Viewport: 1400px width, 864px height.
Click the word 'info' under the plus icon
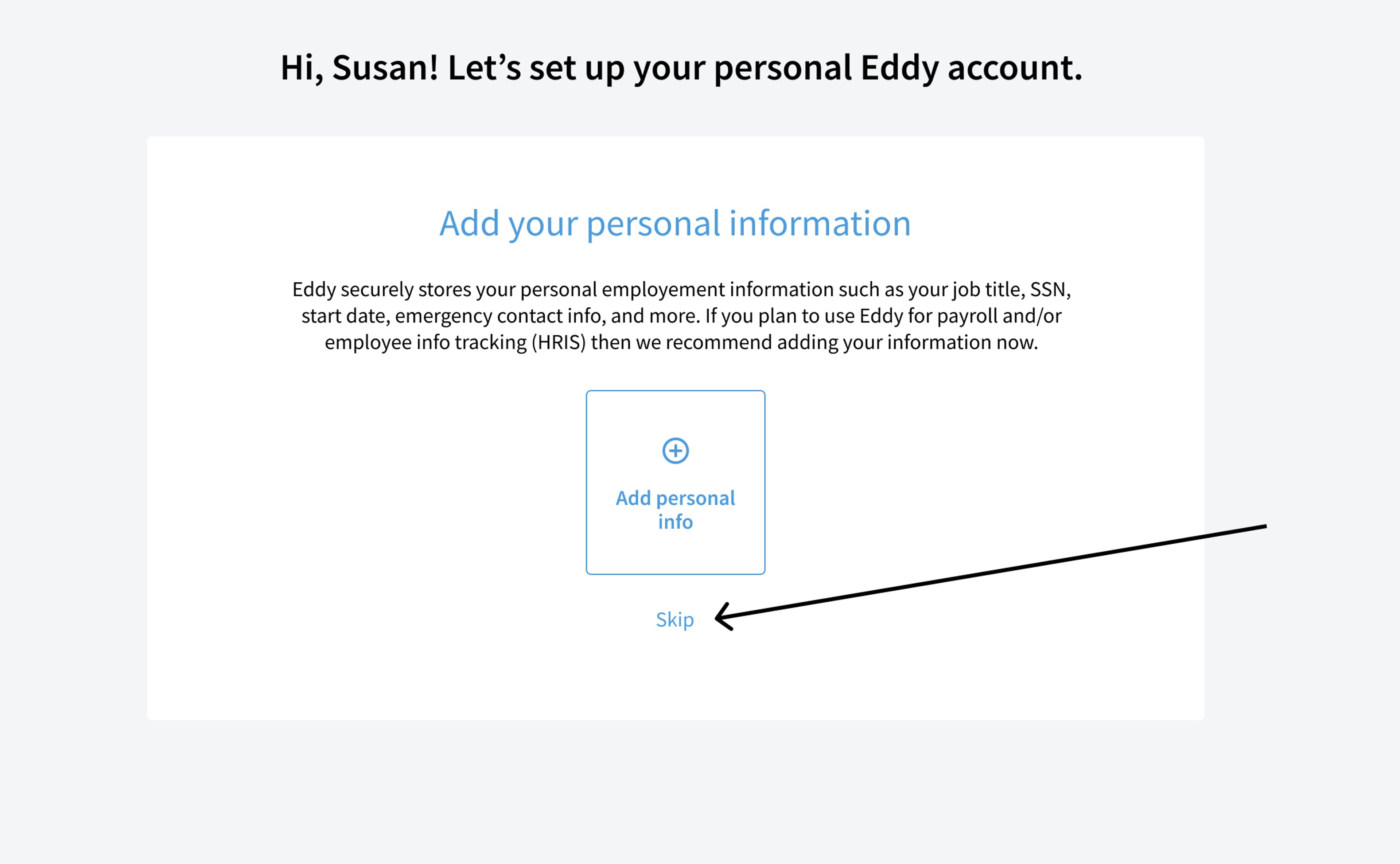pyautogui.click(x=675, y=522)
